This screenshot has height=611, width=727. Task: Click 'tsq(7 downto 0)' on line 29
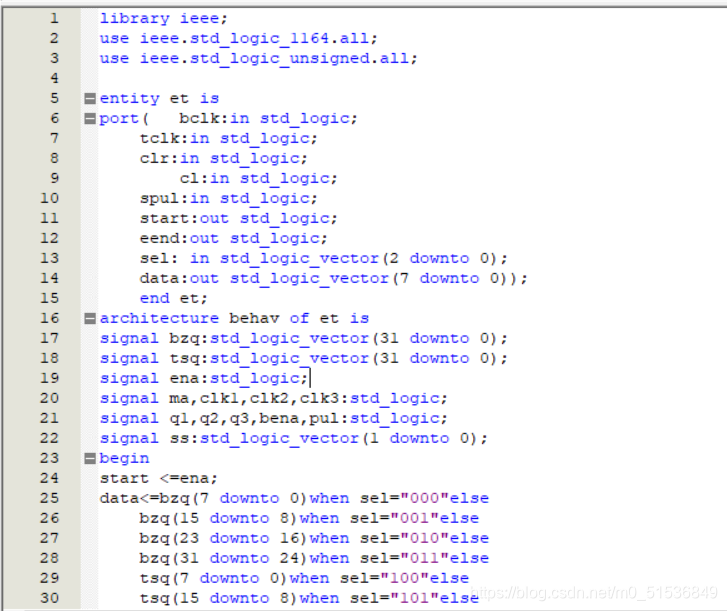pos(214,578)
